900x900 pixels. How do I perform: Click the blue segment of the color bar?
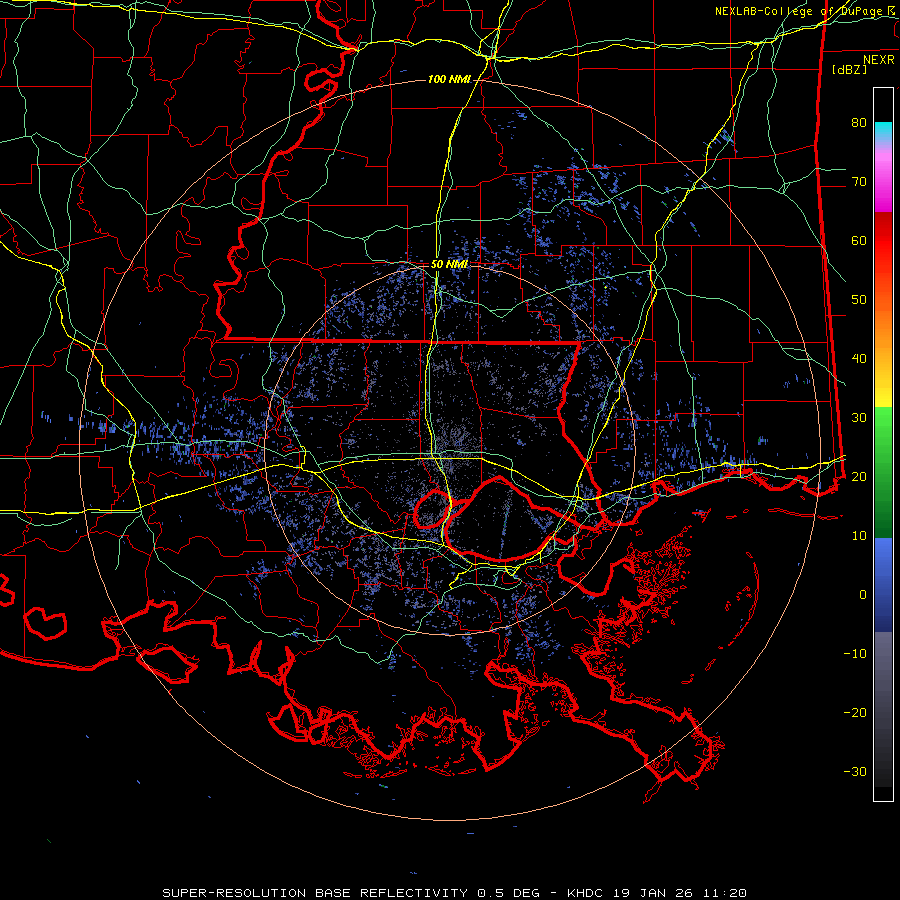[x=883, y=585]
